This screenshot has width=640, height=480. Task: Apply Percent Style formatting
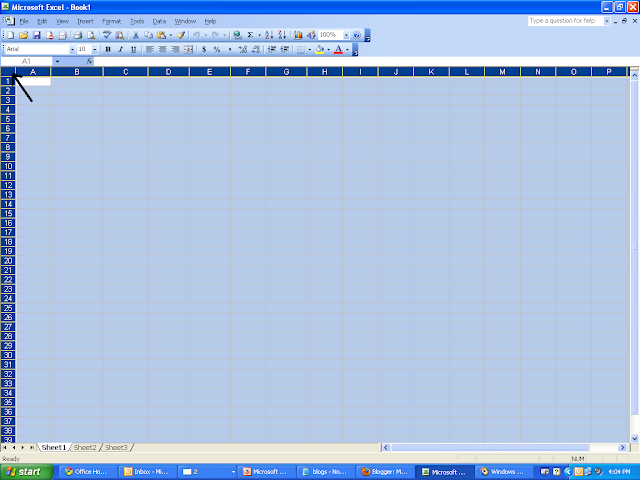pos(217,49)
